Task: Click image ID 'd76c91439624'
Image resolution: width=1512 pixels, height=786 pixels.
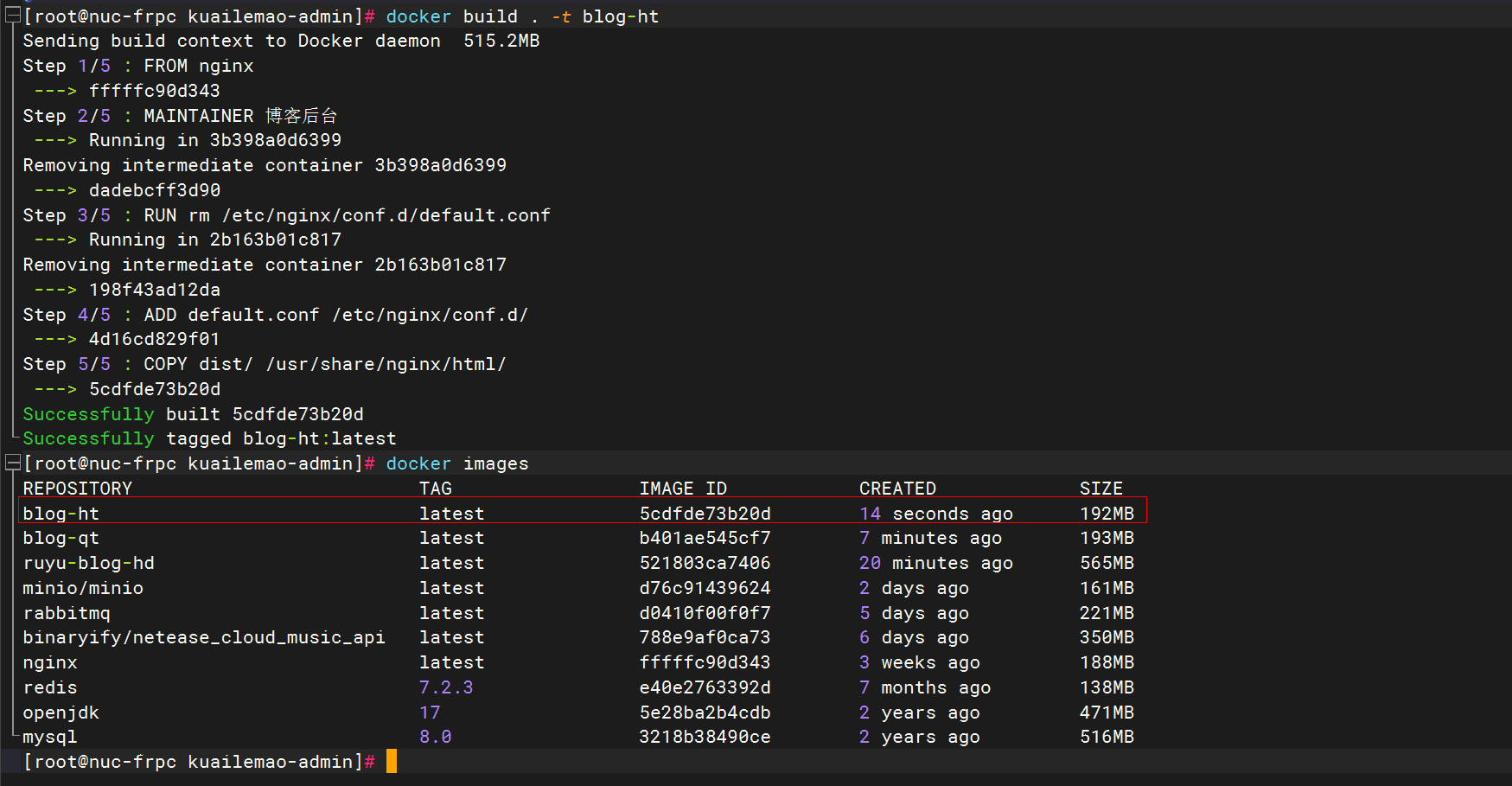Action: tap(705, 588)
